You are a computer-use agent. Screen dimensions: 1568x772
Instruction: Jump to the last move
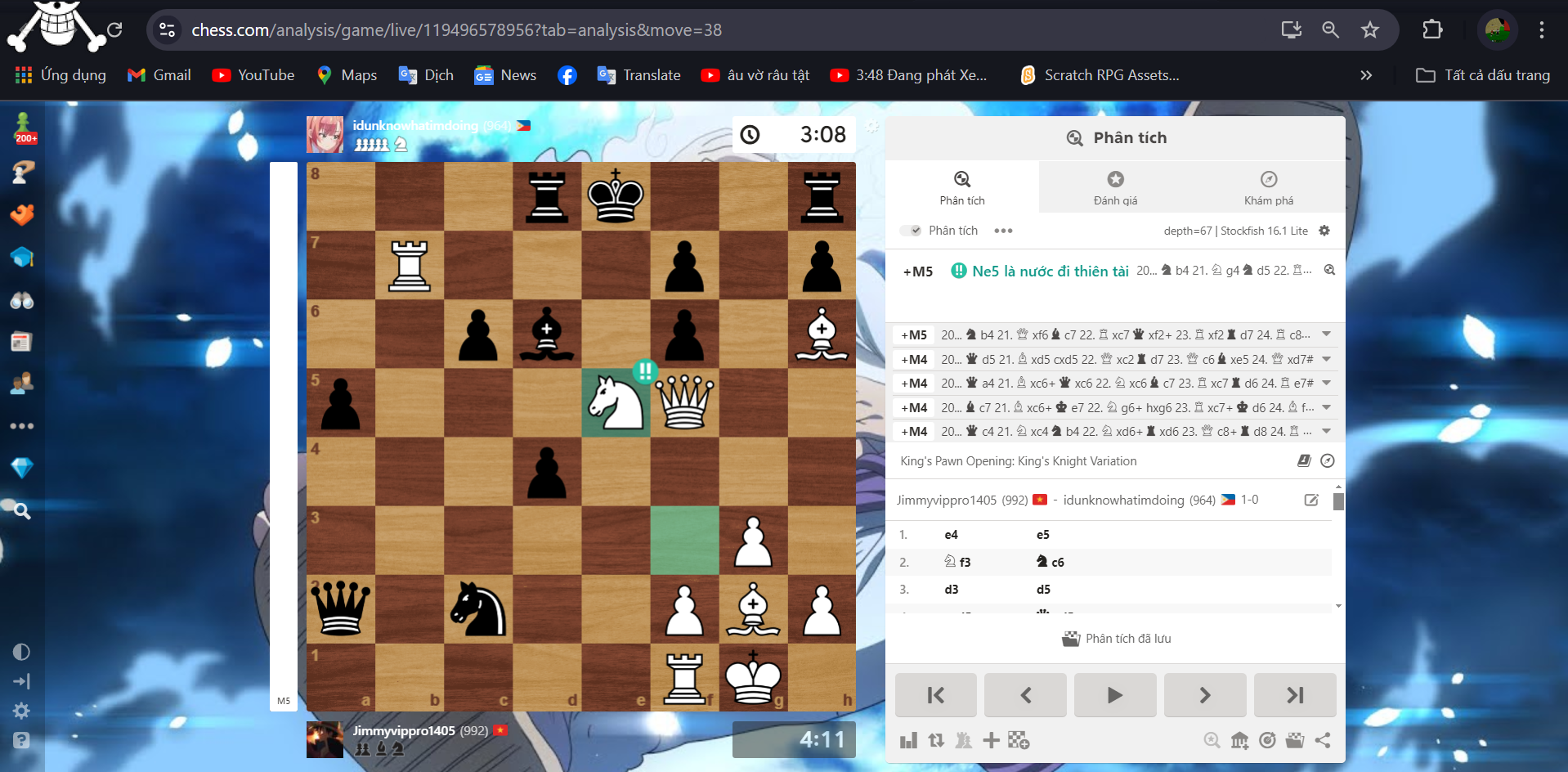[x=1295, y=695]
